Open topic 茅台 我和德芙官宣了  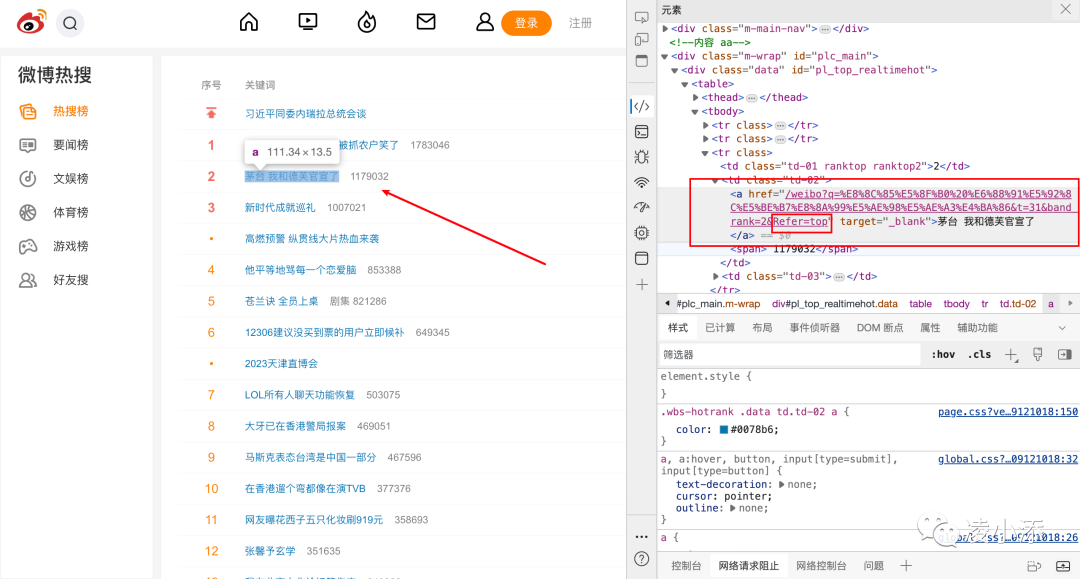click(292, 176)
